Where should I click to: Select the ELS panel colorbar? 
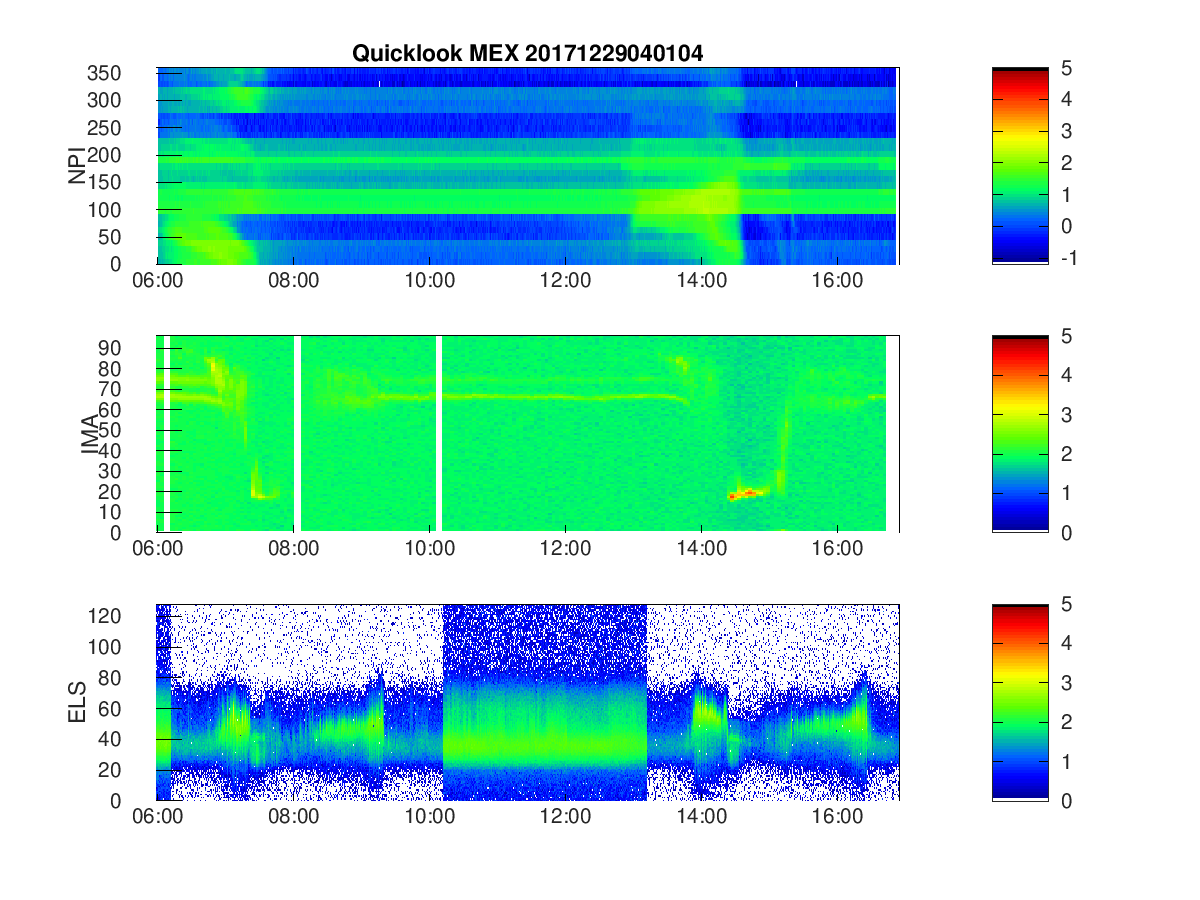pyautogui.click(x=1020, y=702)
